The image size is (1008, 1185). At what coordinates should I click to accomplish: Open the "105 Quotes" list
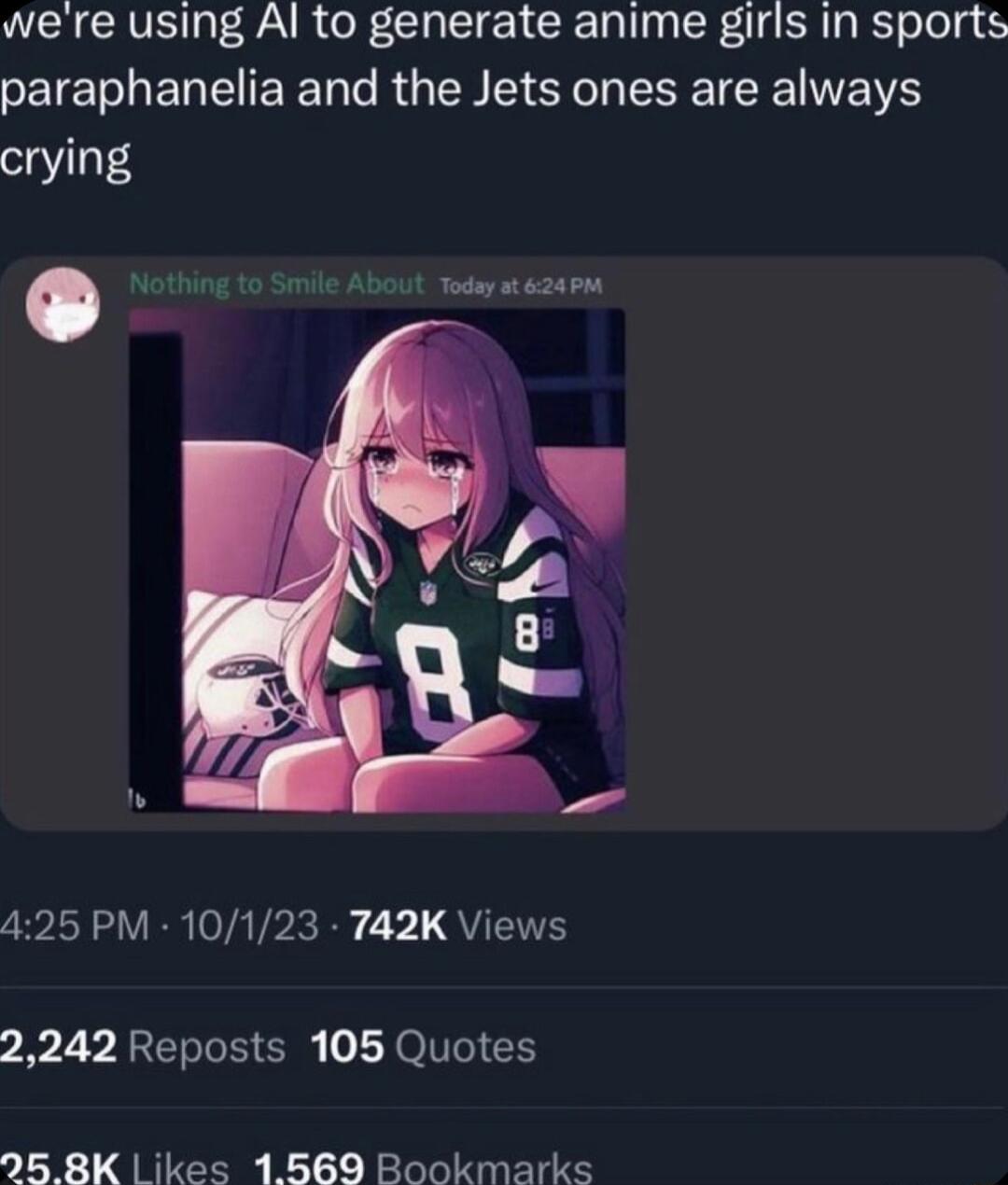[x=424, y=1047]
